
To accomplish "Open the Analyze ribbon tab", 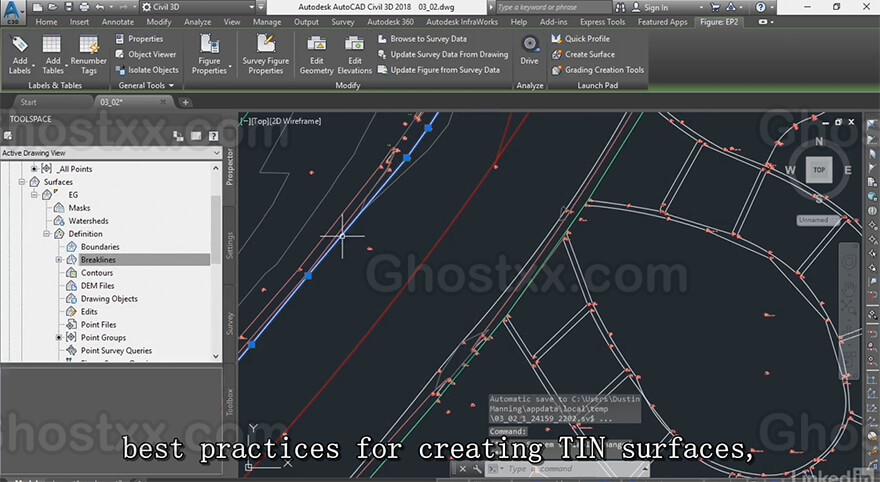I will coord(198,22).
